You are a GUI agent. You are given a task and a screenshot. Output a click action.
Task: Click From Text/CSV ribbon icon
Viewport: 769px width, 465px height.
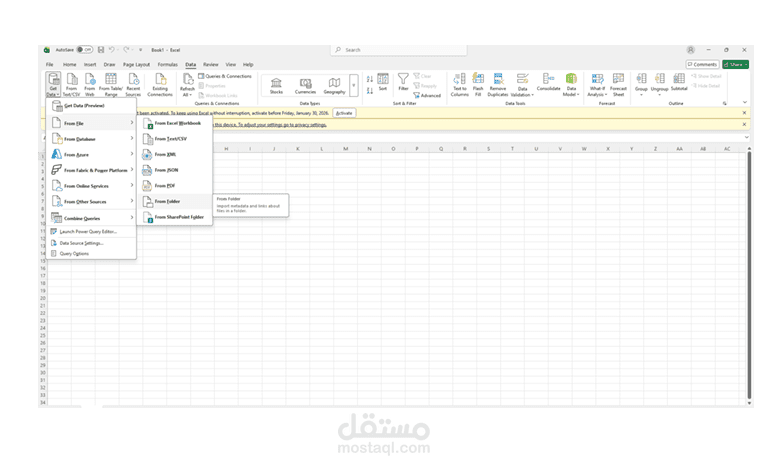click(72, 85)
